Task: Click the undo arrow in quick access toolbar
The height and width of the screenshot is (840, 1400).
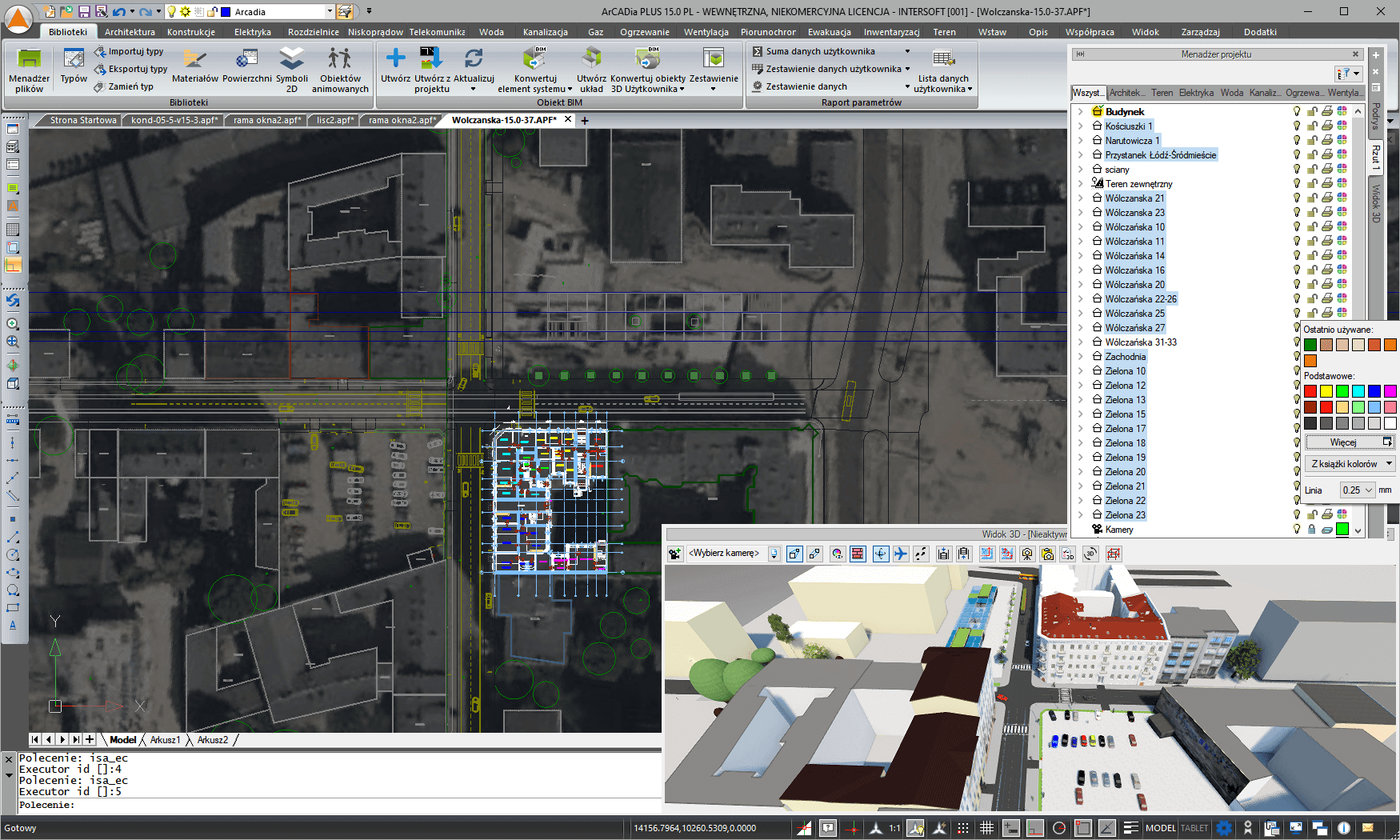Action: click(118, 12)
